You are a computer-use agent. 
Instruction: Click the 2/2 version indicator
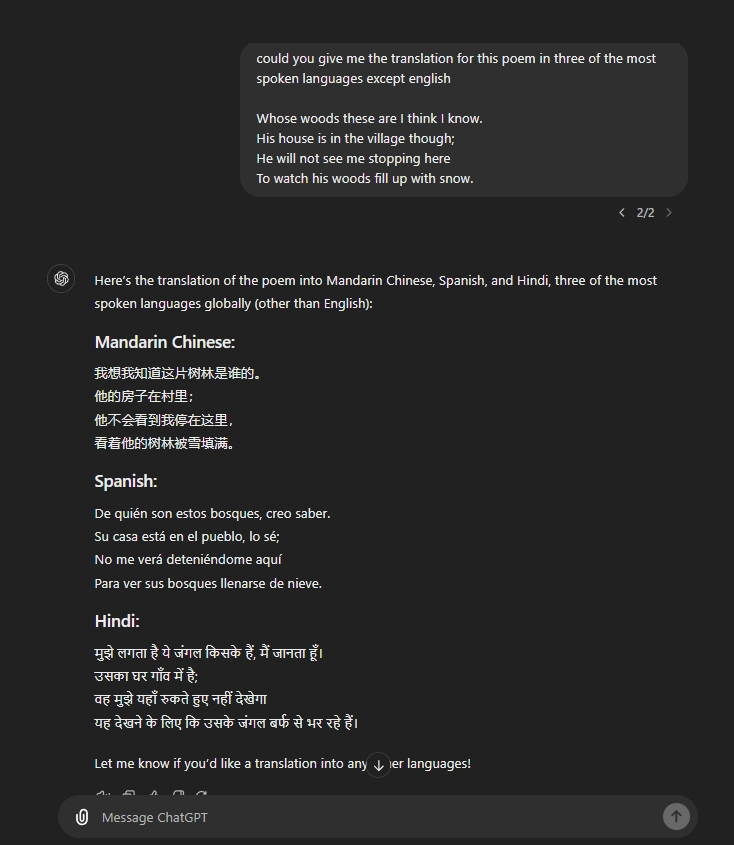tap(645, 212)
